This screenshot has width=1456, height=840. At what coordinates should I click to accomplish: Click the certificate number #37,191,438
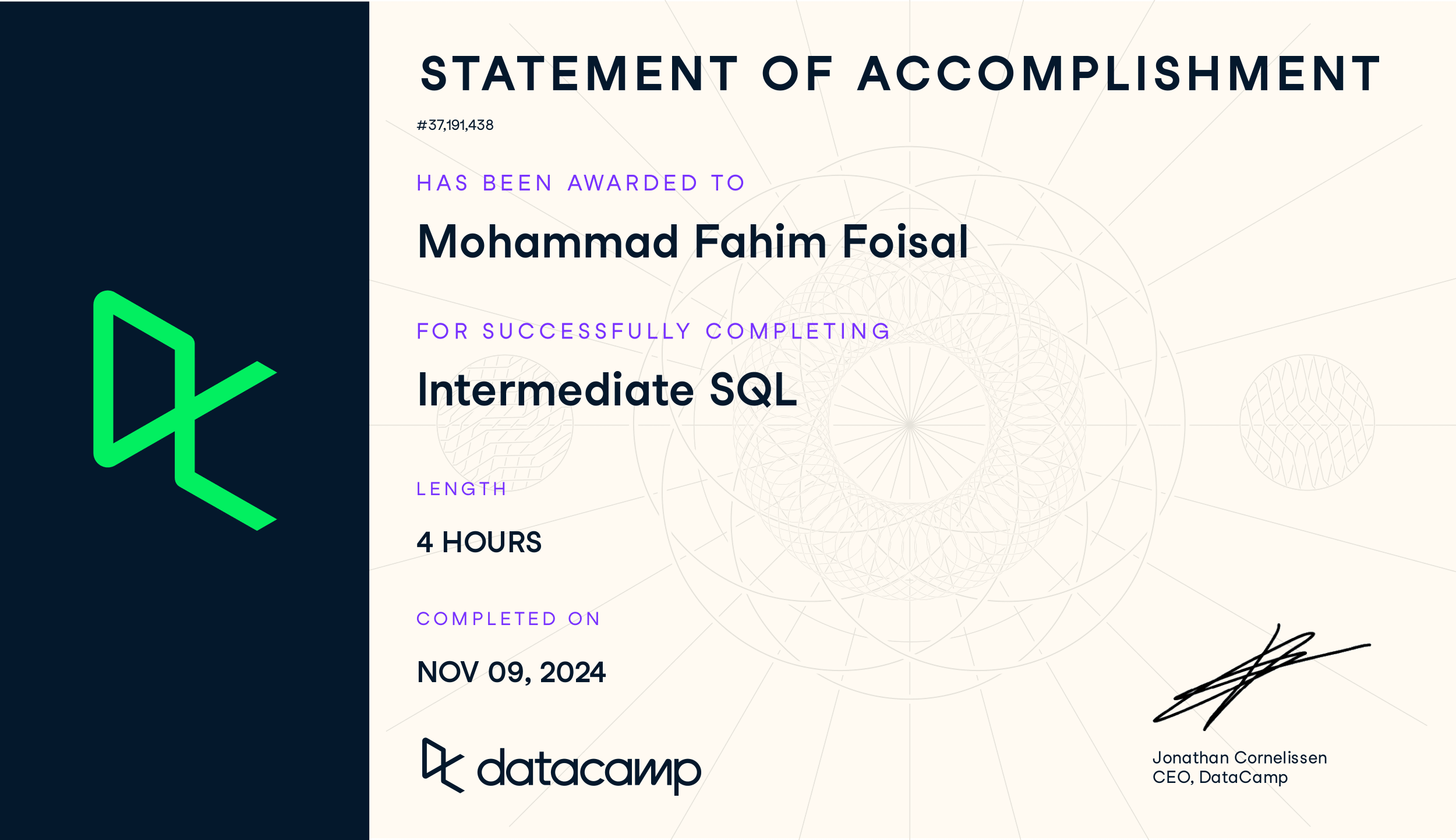455,125
